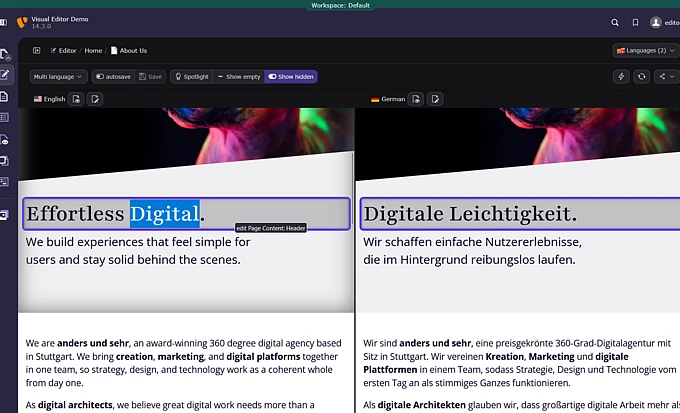
Task: Toggle the module menu sidebar icon
Action: (x=3, y=22)
